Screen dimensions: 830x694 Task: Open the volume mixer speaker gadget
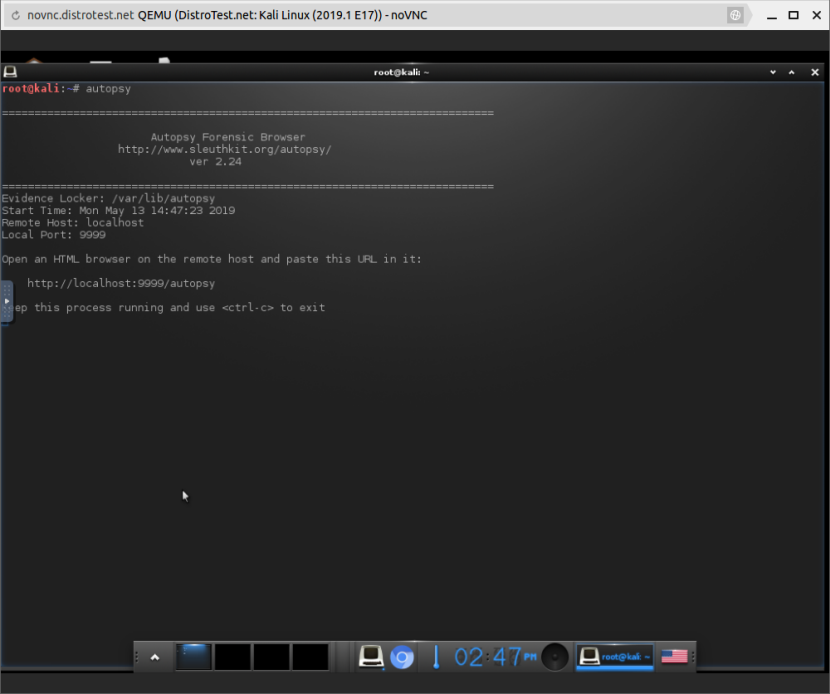point(555,657)
